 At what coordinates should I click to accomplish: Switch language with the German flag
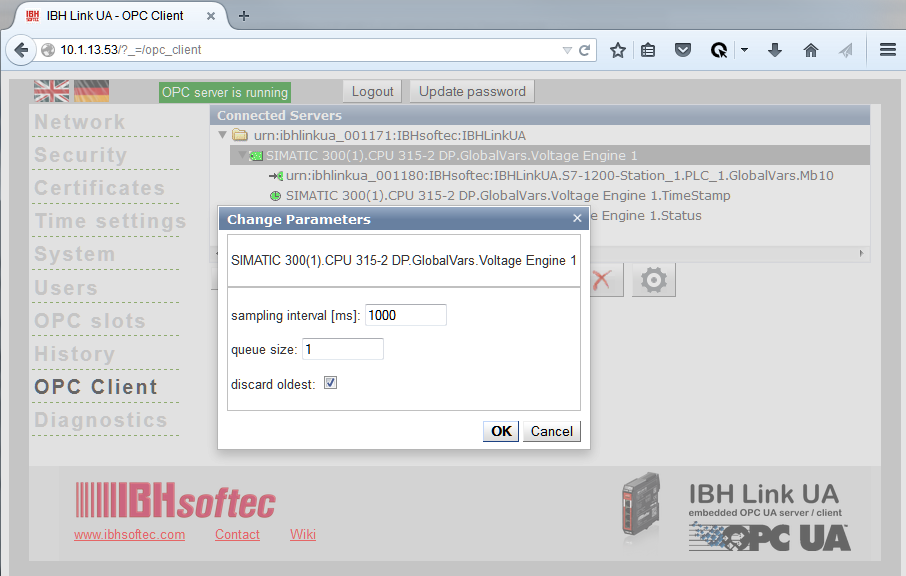click(x=91, y=91)
